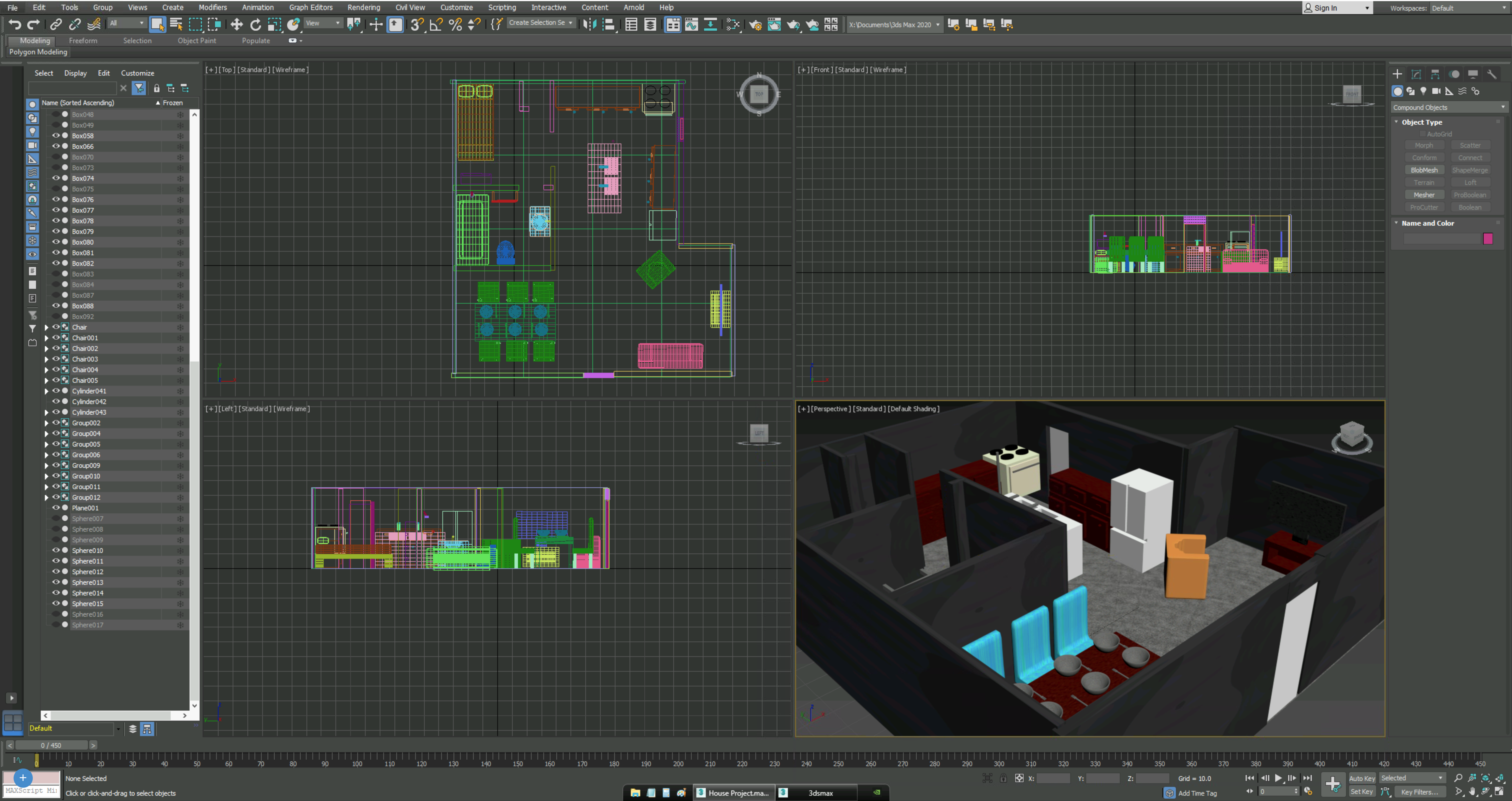Click the Zoom viewport navigation icon
The width and height of the screenshot is (1512, 801).
pos(1458,778)
